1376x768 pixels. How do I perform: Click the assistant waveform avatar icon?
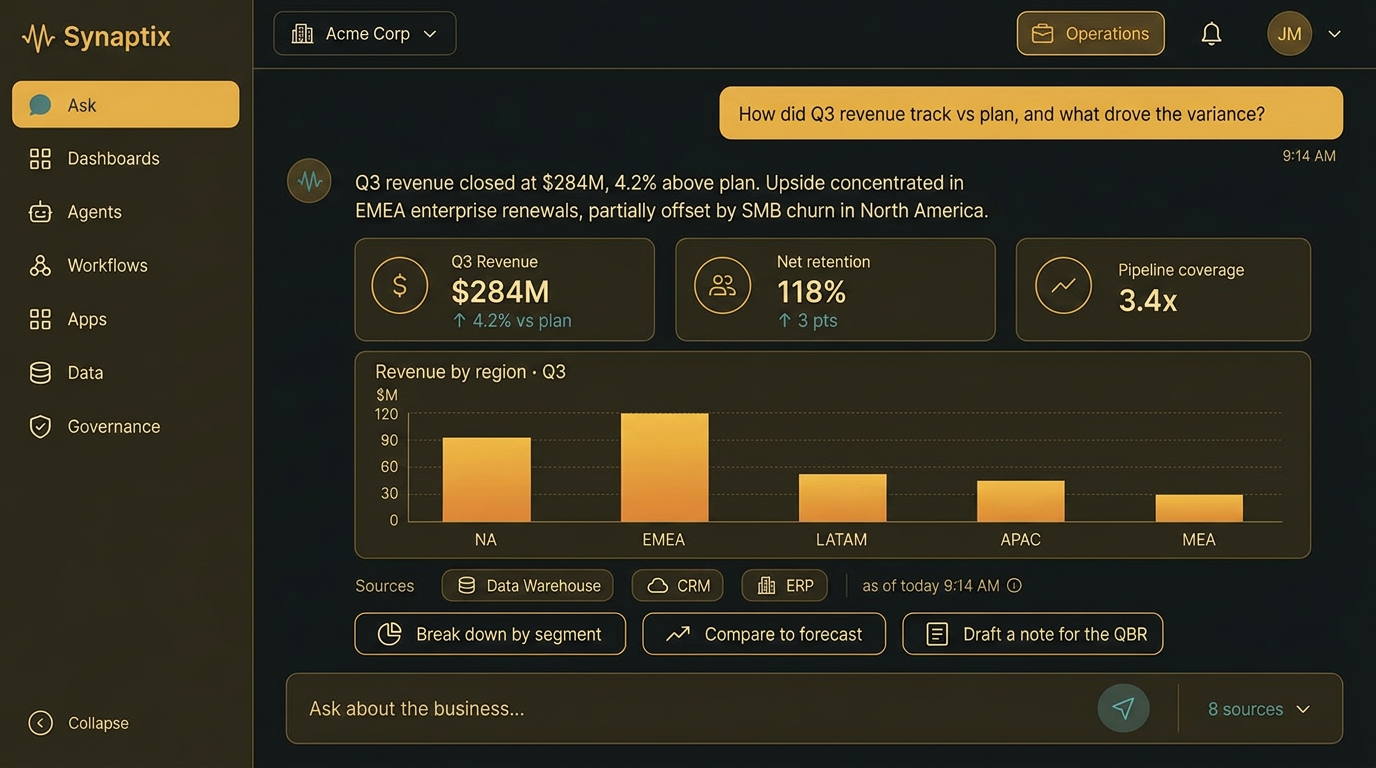[x=309, y=181]
